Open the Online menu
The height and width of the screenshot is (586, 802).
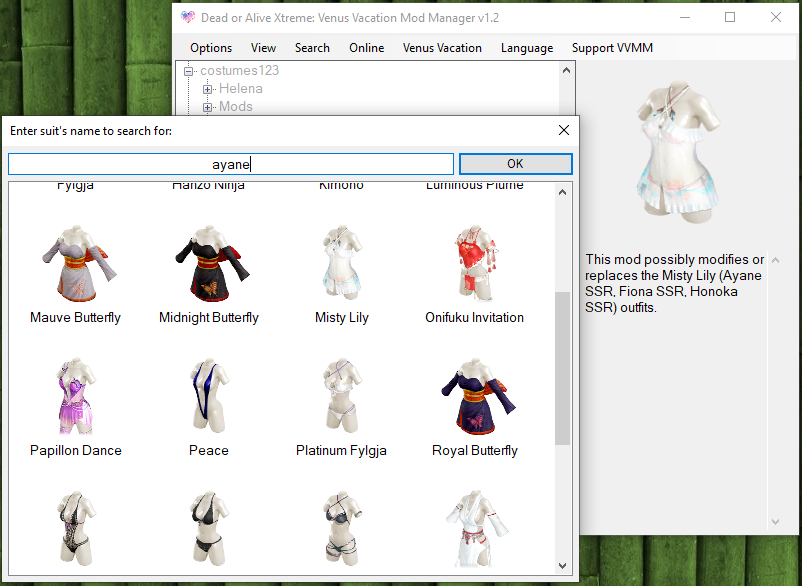point(366,48)
